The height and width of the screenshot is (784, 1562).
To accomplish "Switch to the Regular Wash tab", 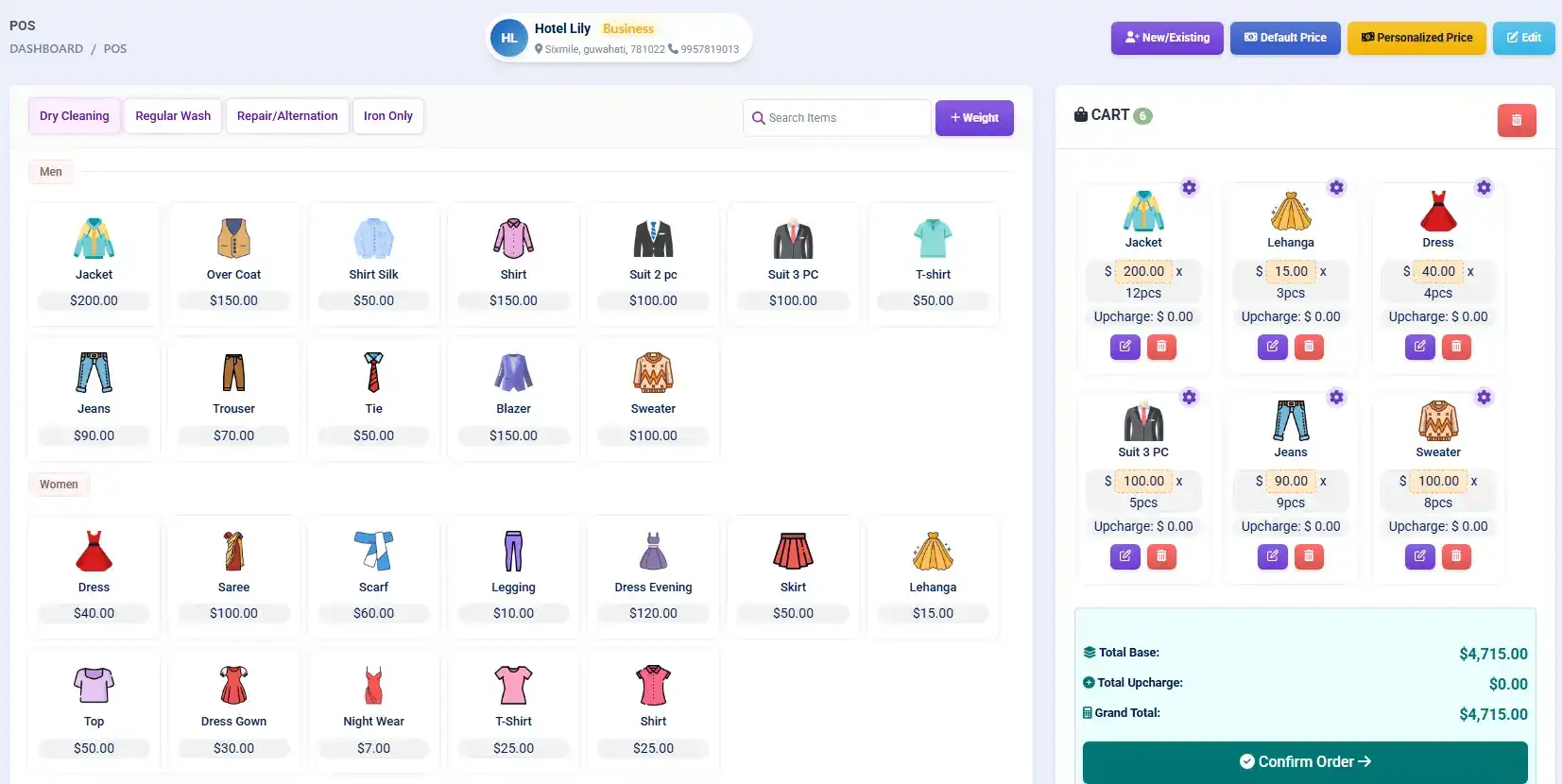I will point(173,116).
